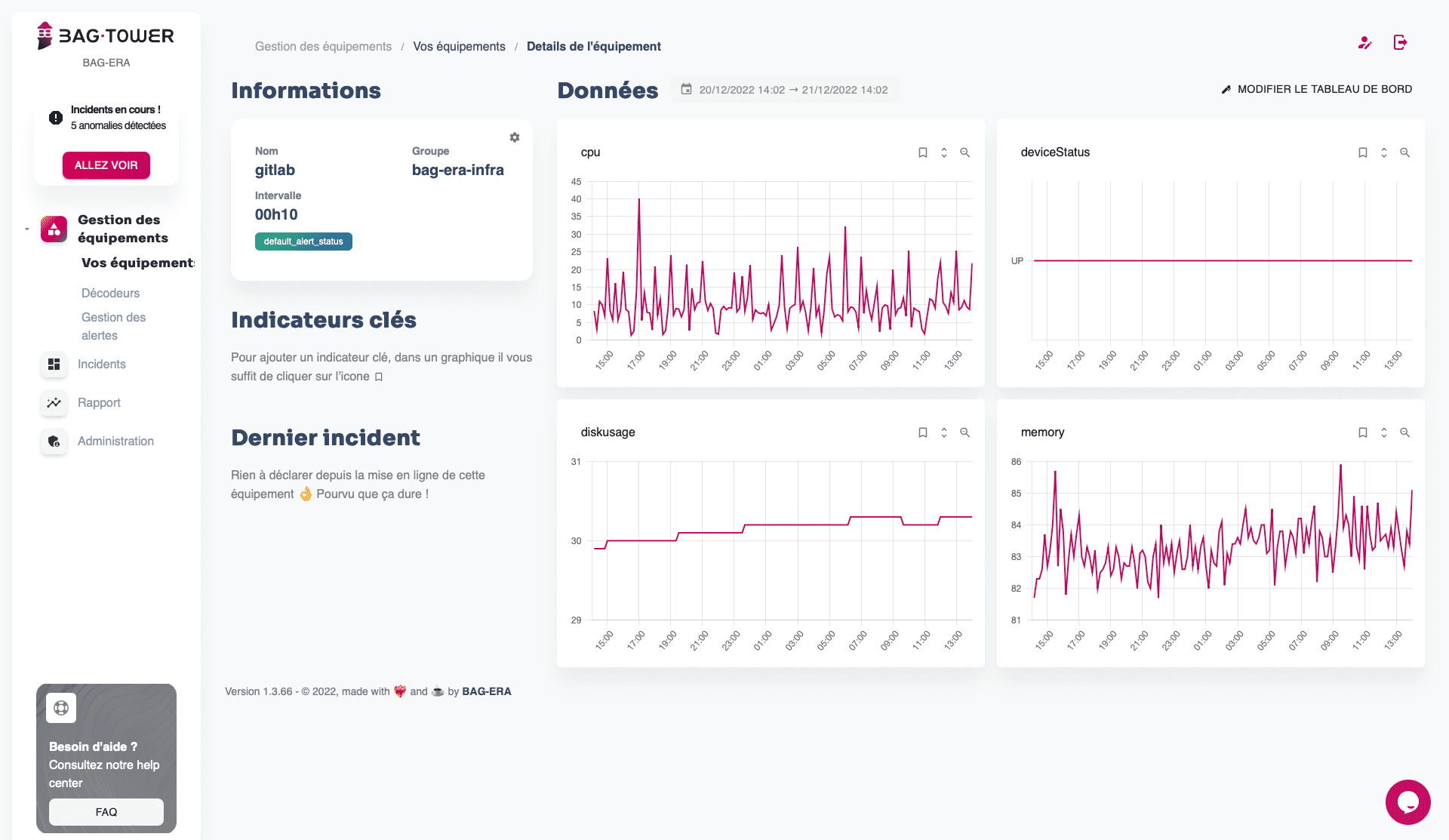Toggle bookmark on deviceStatus chart
Image resolution: width=1449 pixels, height=840 pixels.
1362,152
